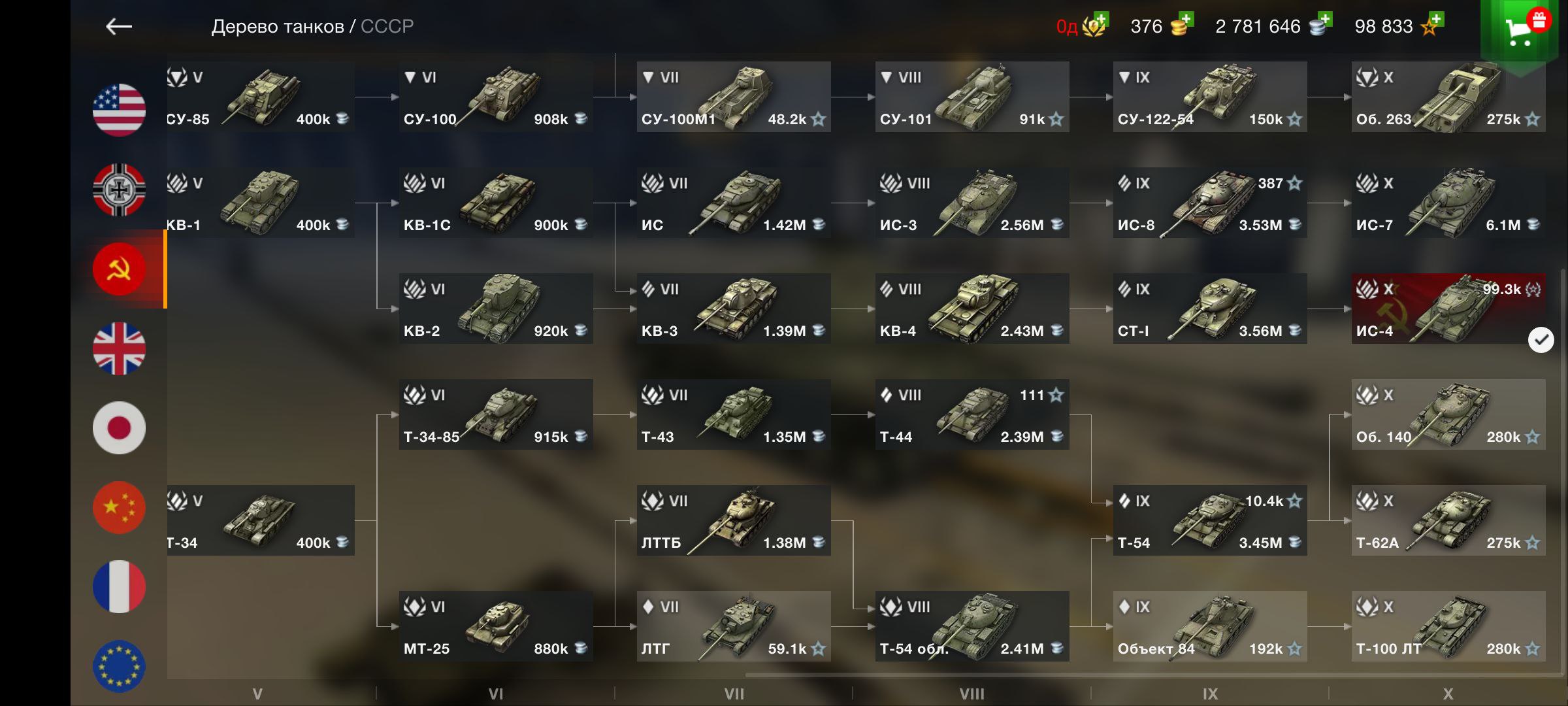Screen dimensions: 1568x706
Task: Select the Т-54 tier IX tank
Action: (1210, 520)
